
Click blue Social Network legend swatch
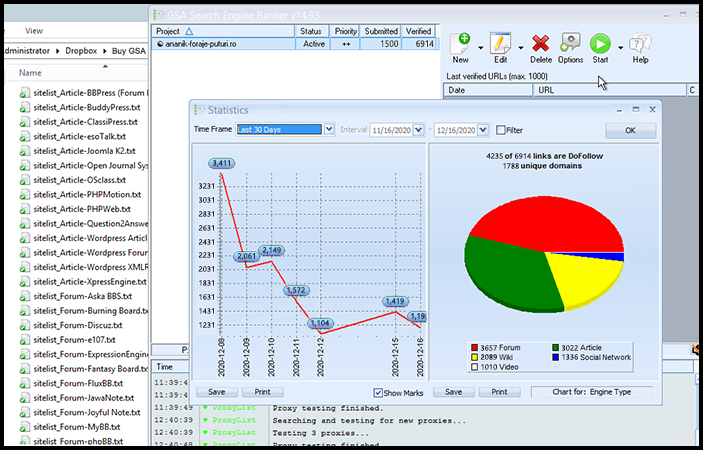[x=555, y=358]
